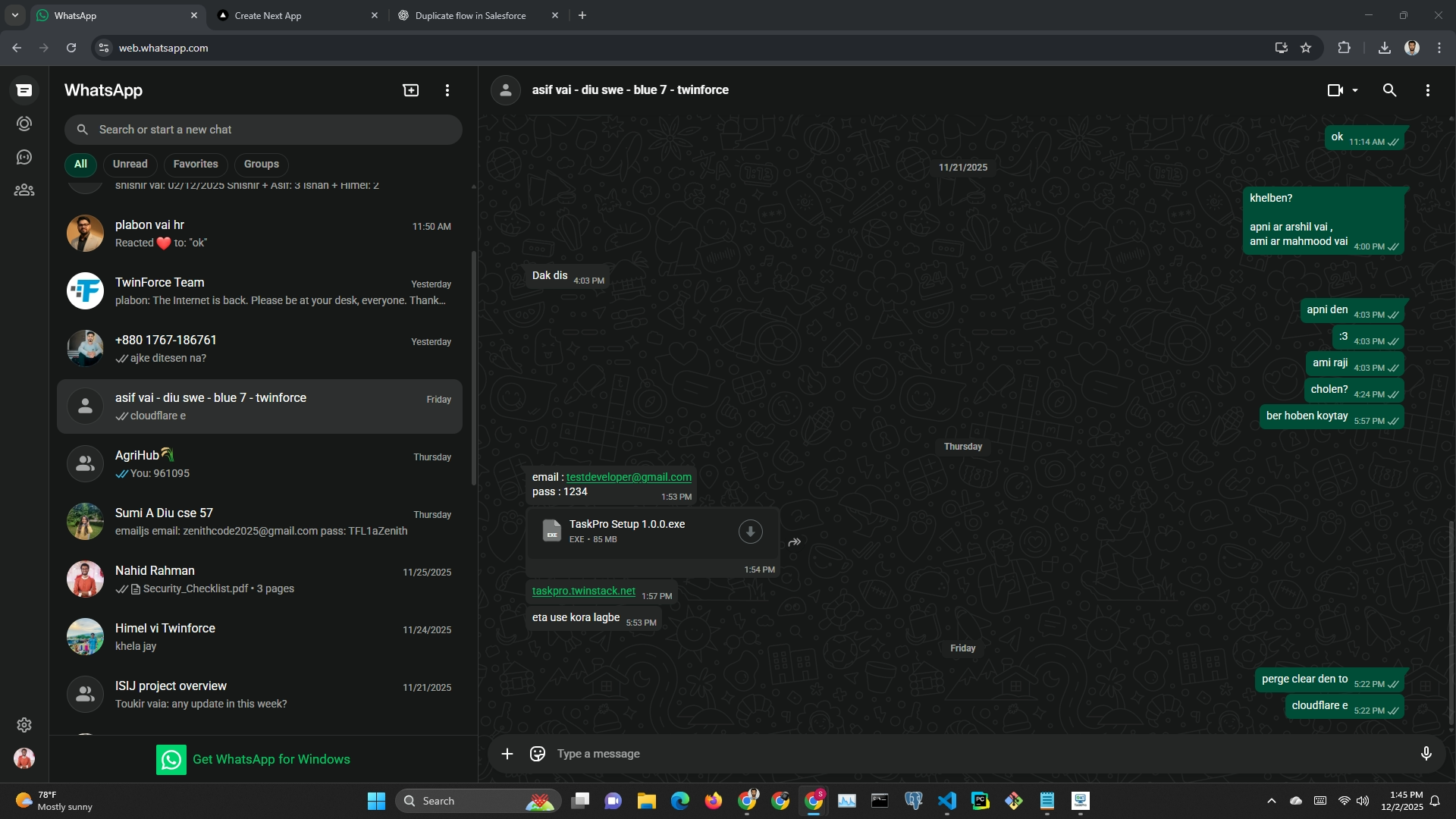Image resolution: width=1456 pixels, height=819 pixels.
Task: Select the Groups chat filter
Action: (261, 164)
